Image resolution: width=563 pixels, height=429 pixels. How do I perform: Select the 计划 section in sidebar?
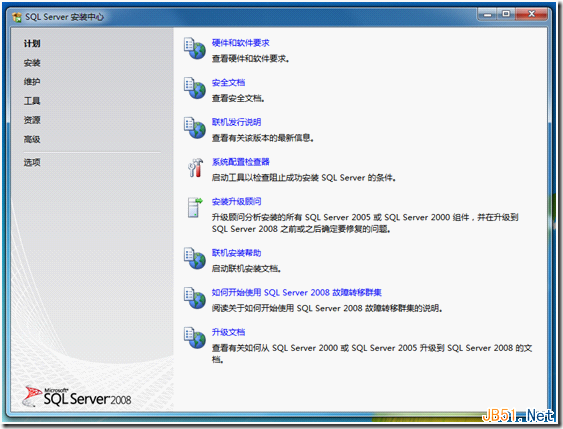pyautogui.click(x=32, y=44)
